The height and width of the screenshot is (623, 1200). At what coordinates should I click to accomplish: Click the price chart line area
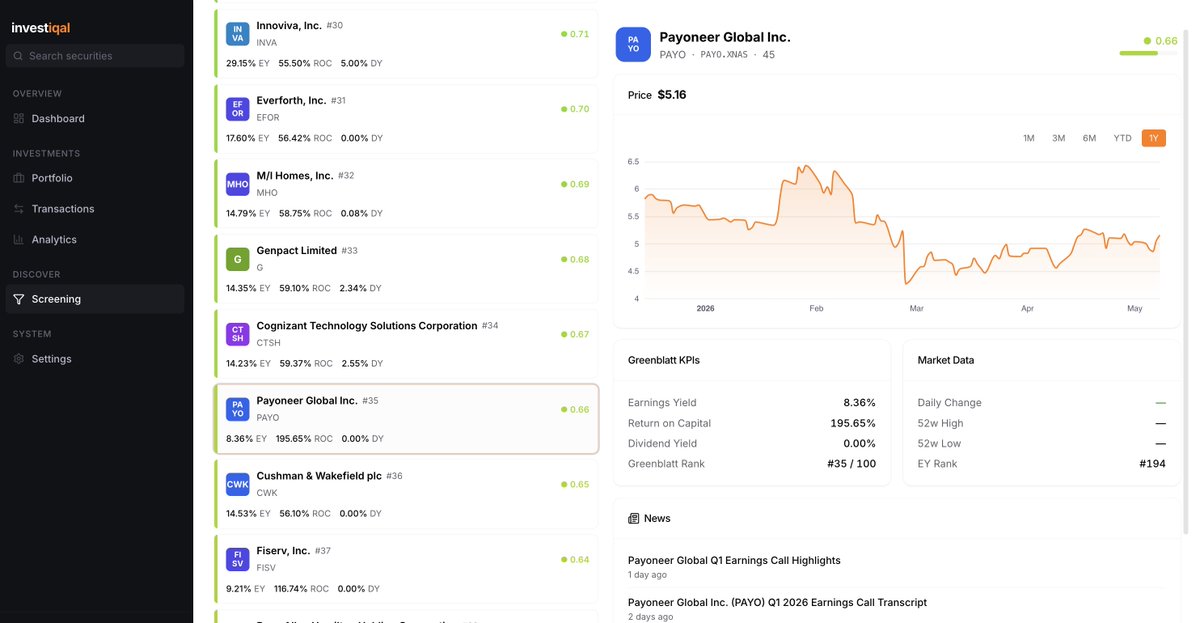(x=901, y=232)
